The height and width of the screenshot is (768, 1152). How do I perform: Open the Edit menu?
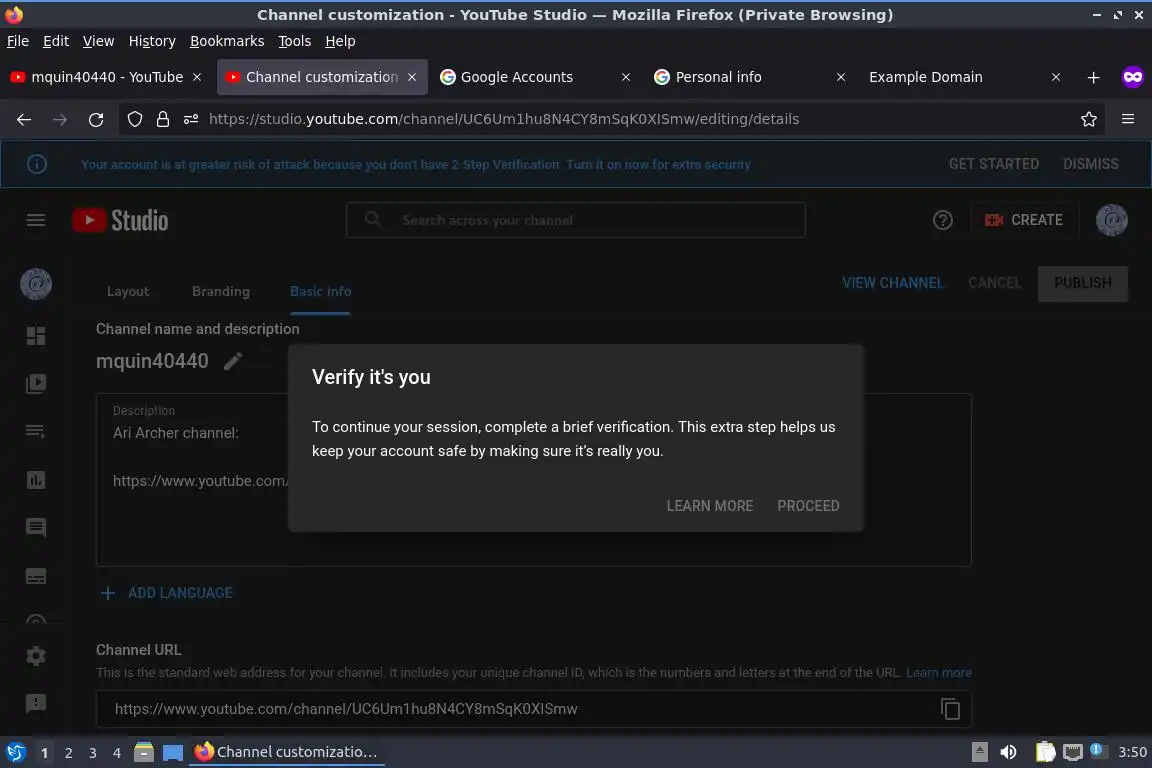tap(56, 41)
